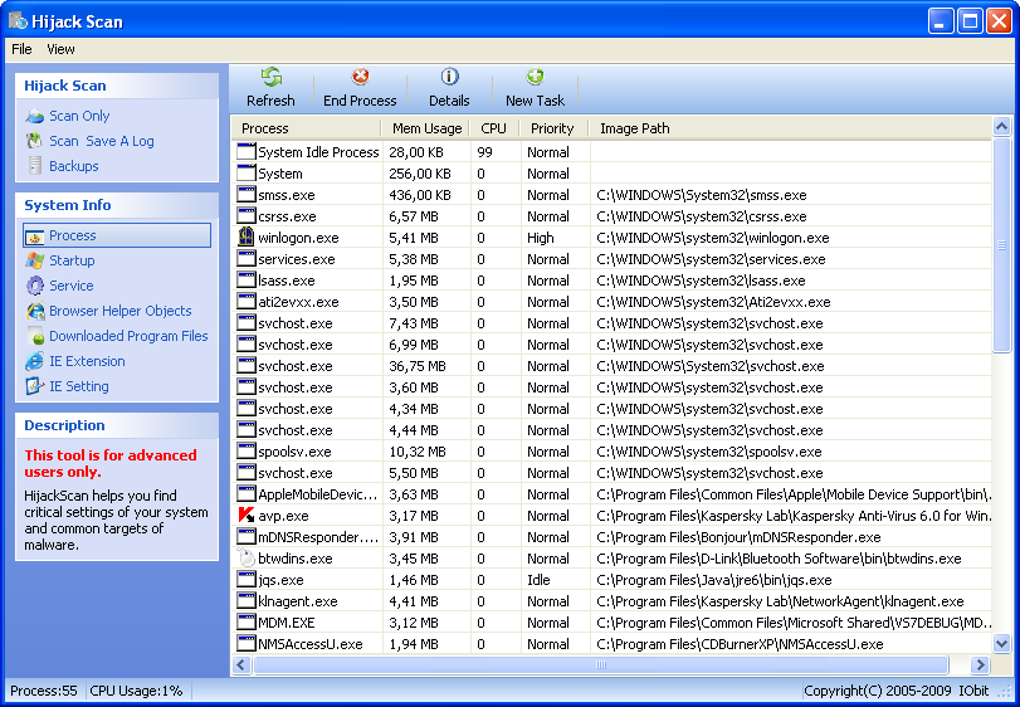
Task: Click the 36,75 MB memory value
Action: [417, 366]
